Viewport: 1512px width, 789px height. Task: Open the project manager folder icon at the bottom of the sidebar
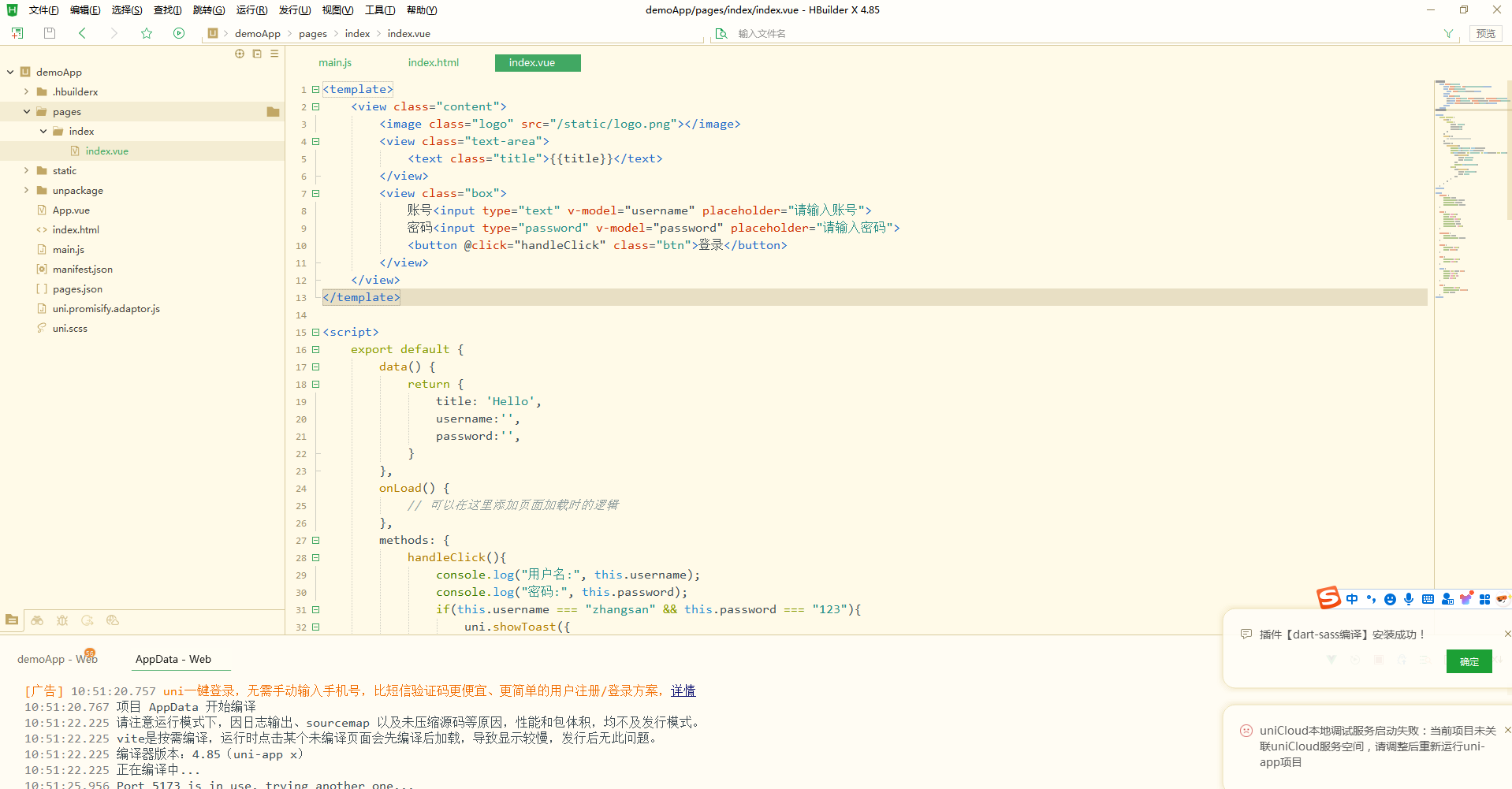click(12, 620)
